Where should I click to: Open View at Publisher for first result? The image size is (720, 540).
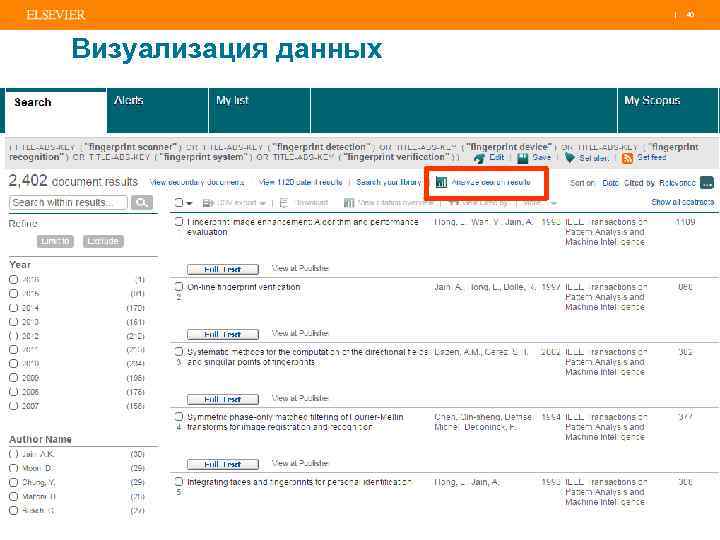300,268
